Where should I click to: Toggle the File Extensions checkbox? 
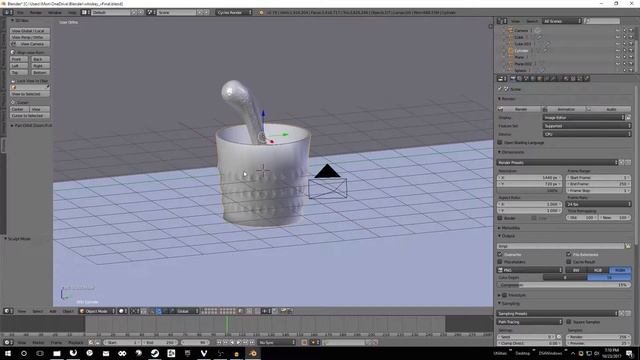coord(569,254)
